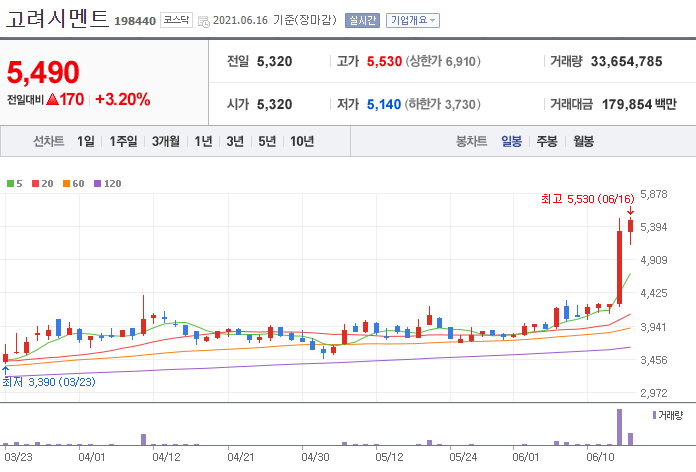Click the 저가 value 5,140
This screenshot has height=472, width=696.
click(384, 104)
